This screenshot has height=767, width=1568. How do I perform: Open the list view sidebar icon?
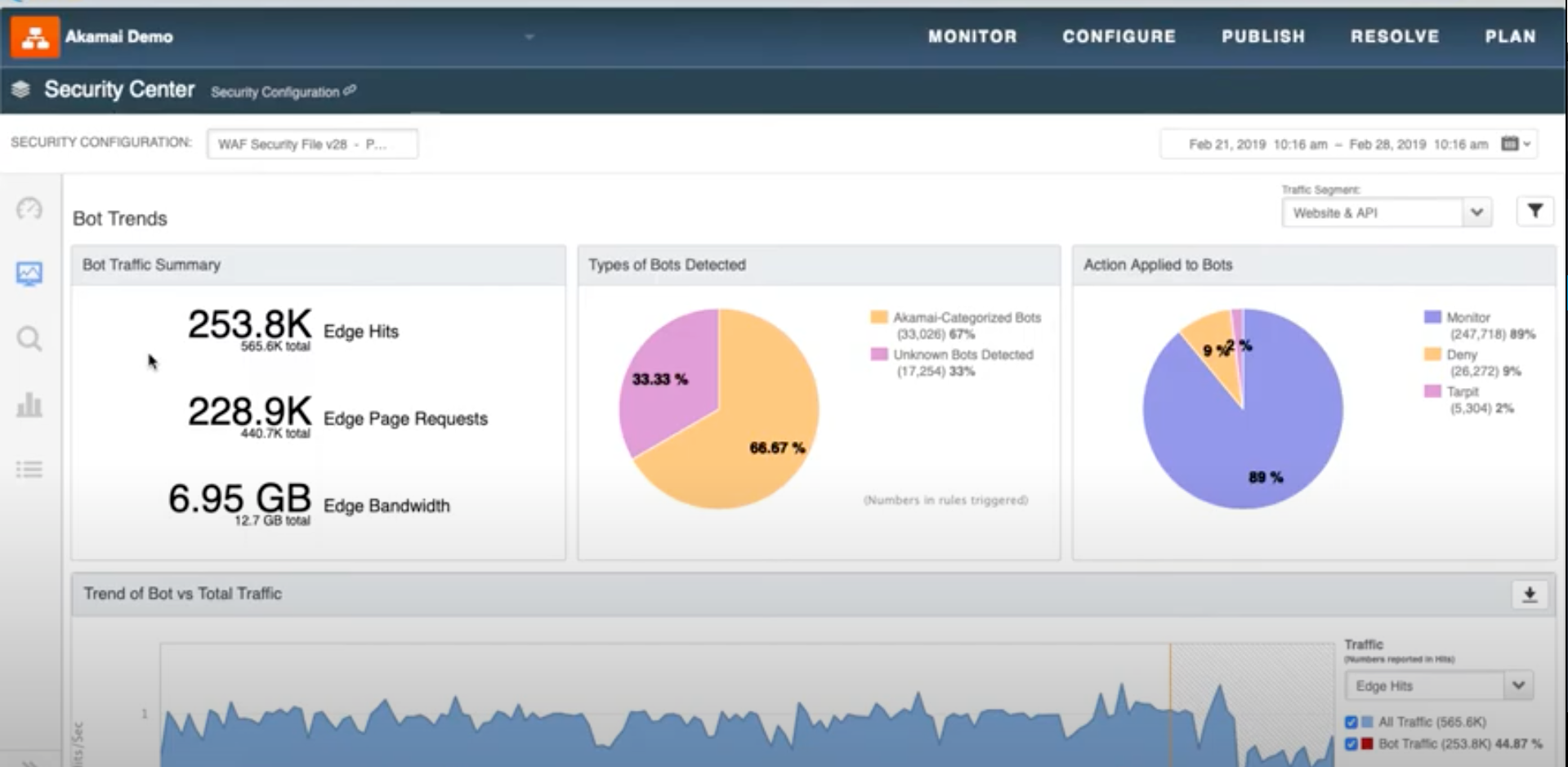point(29,469)
